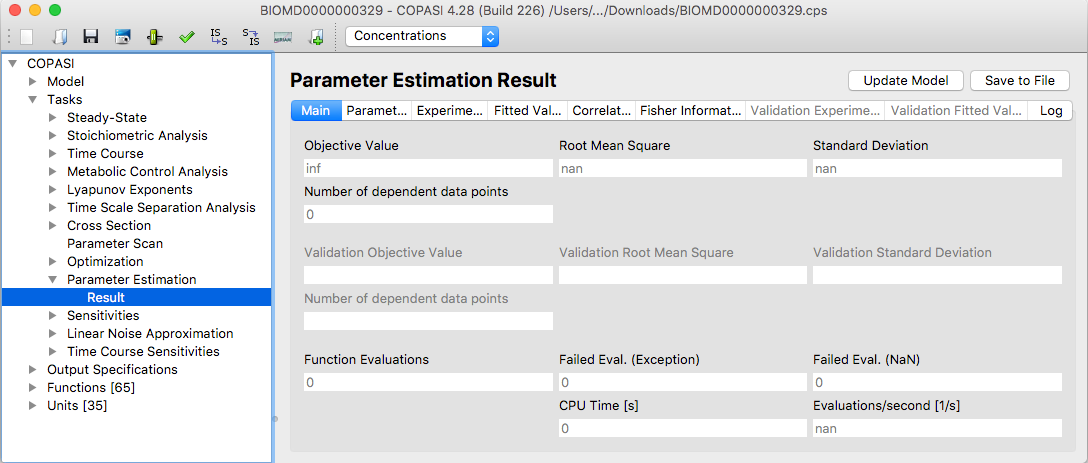The image size is (1088, 463).
Task: Expand the Functions [65] node
Action: [x=32, y=387]
